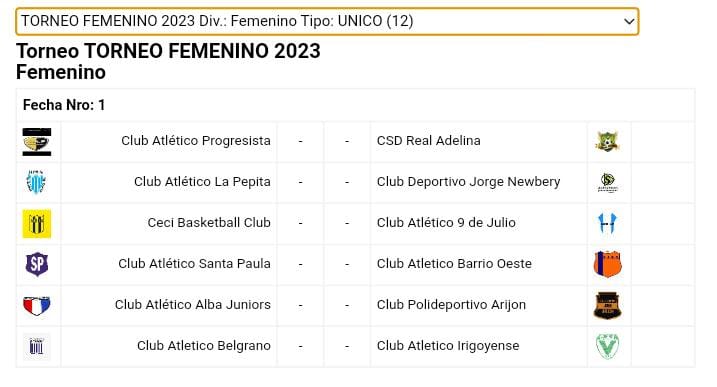Viewport: 717px width, 387px height.
Task: Click the Polideportivo Arijon badge
Action: pos(608,305)
